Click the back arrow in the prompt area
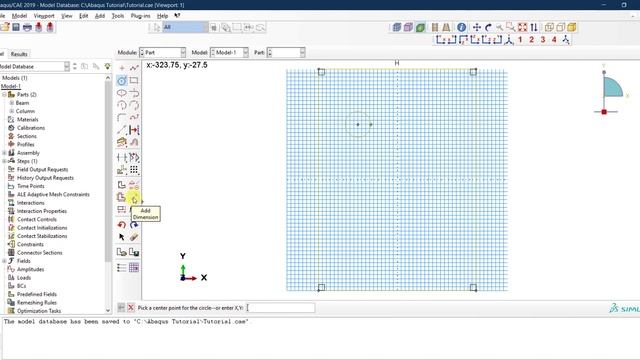Screen dimensions: 640x360 [x=121, y=307]
